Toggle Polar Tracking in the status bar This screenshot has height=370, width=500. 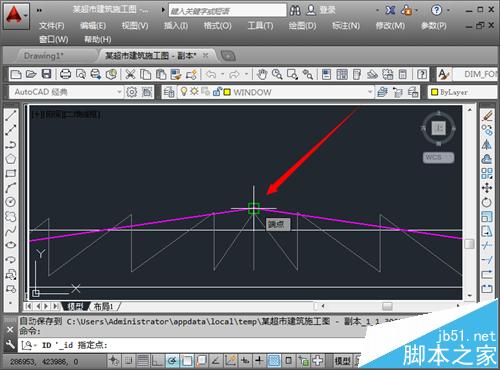[x=172, y=361]
